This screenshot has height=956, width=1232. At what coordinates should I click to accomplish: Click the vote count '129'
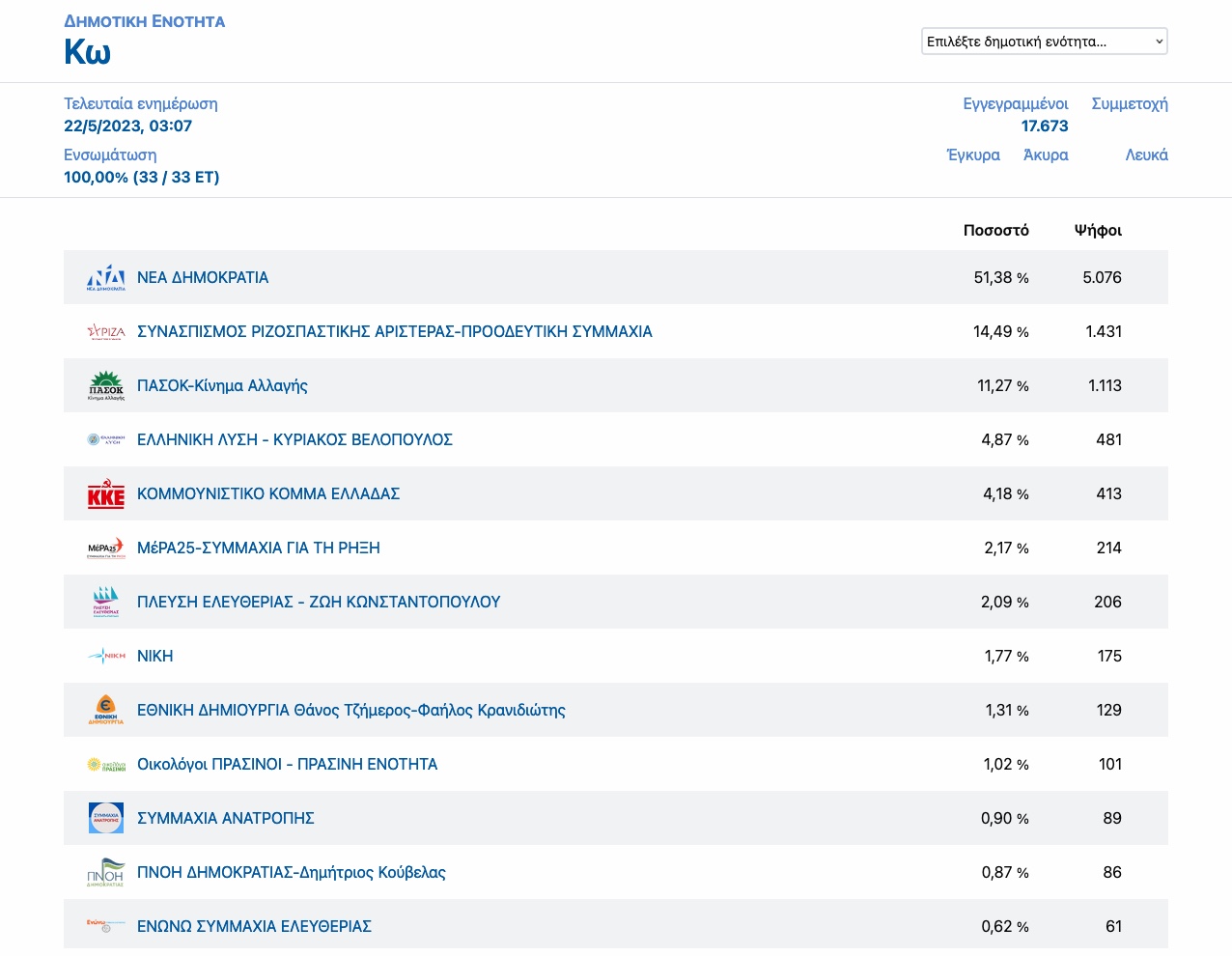(x=1108, y=710)
